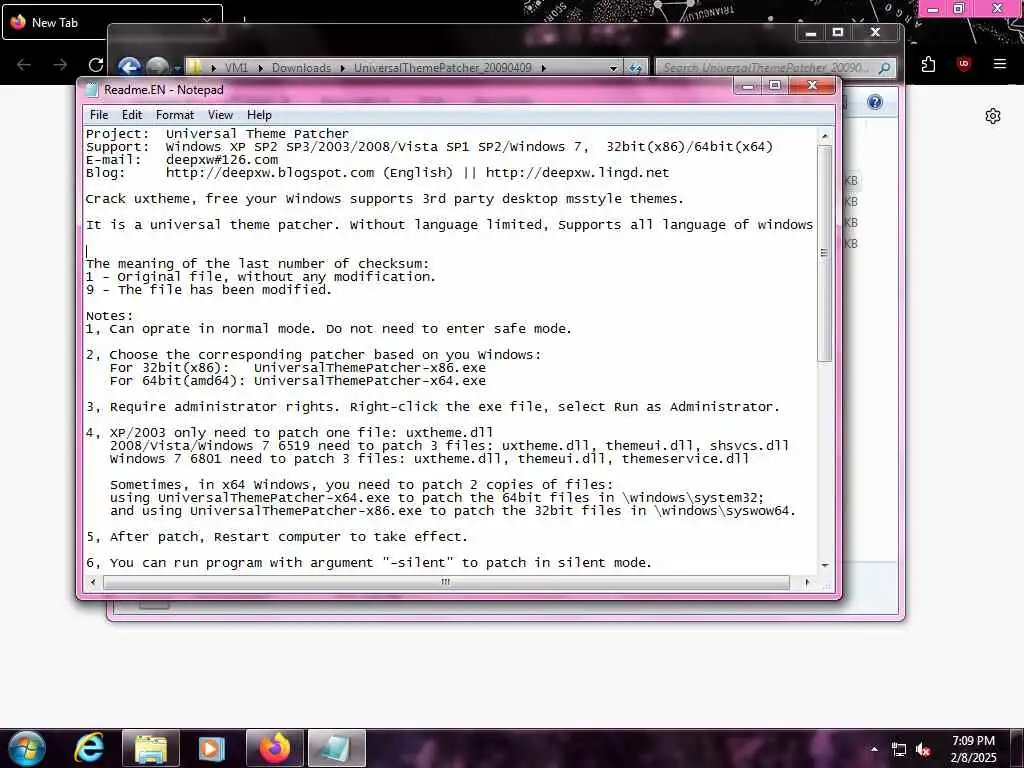Viewport: 1024px width, 768px height.
Task: Switch to Firefox from the taskbar
Action: coord(274,748)
